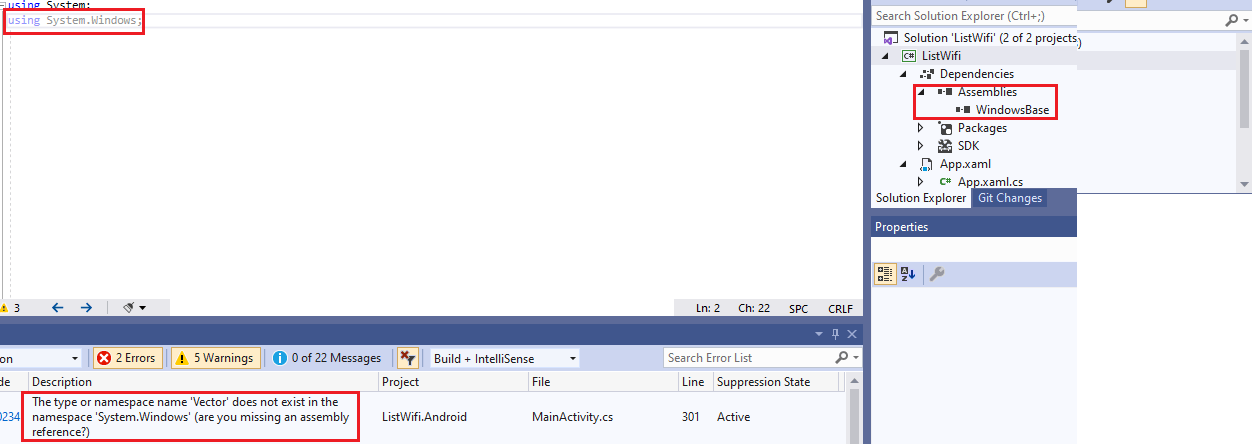Click the Search Error List field
The width and height of the screenshot is (1252, 444).
click(749, 358)
